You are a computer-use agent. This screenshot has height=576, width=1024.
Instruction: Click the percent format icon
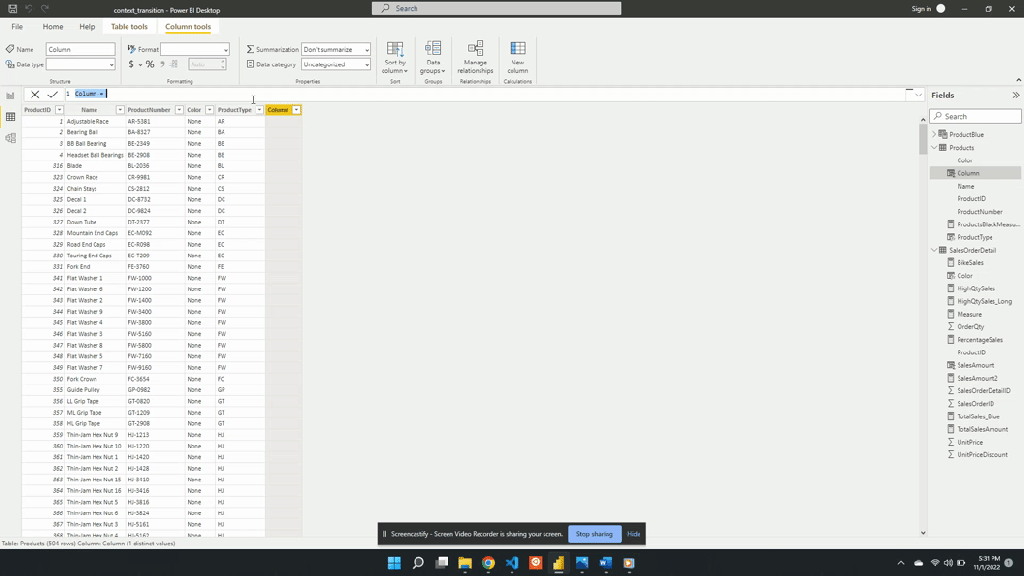(x=150, y=64)
